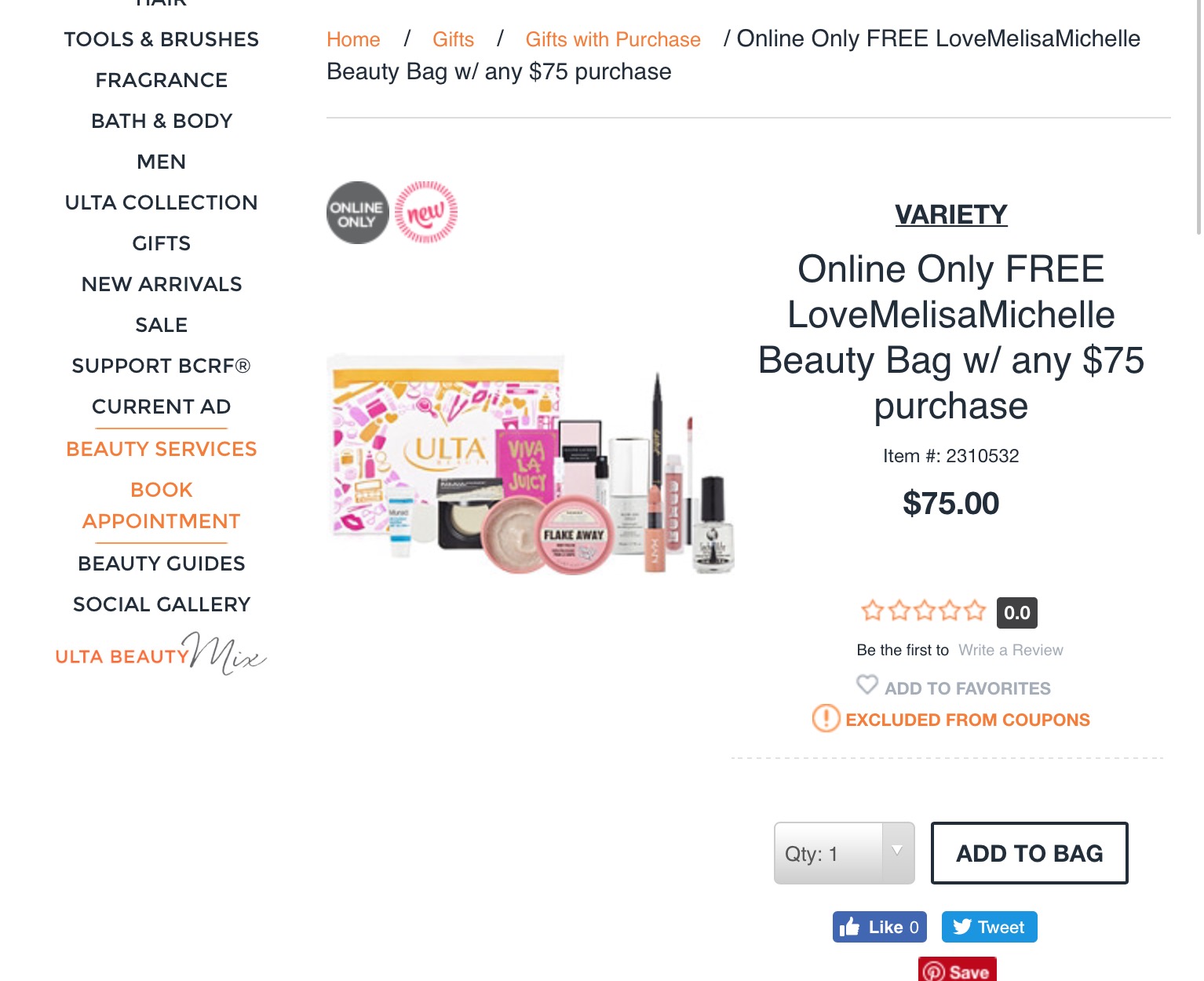Viewport: 1204px width, 981px height.
Task: Open the Variety brand link
Action: click(x=950, y=214)
